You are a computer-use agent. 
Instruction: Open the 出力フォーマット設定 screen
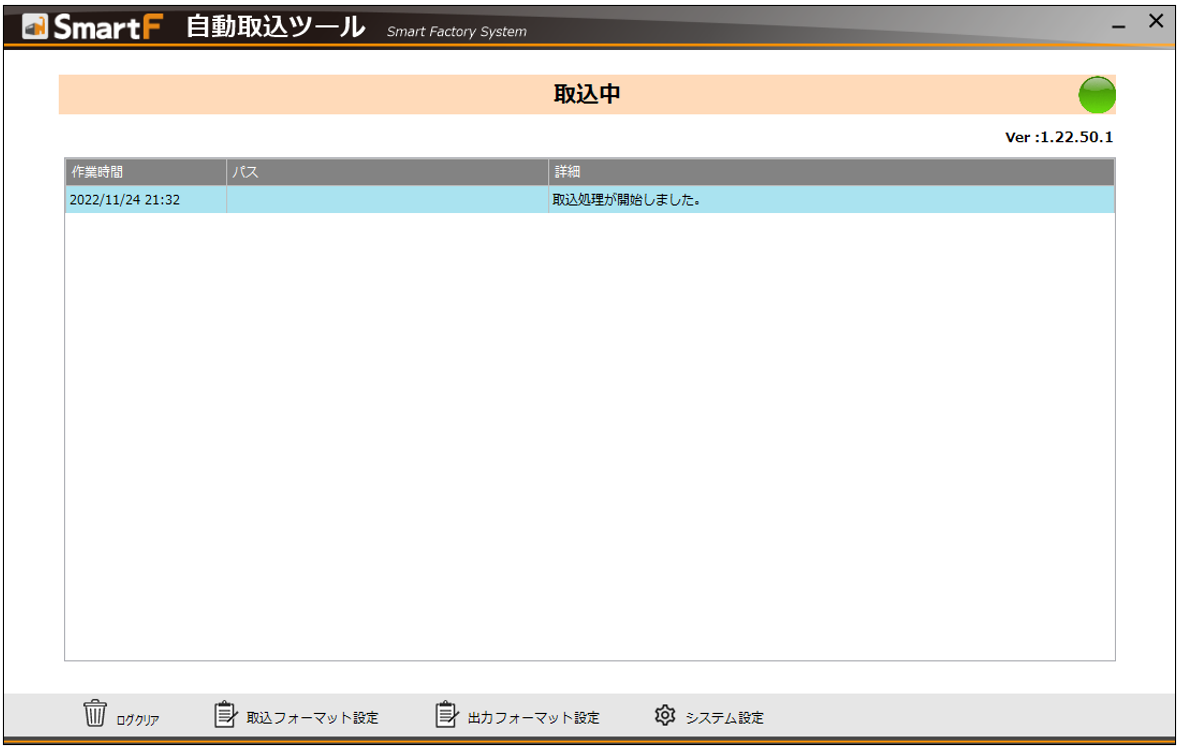(x=531, y=716)
